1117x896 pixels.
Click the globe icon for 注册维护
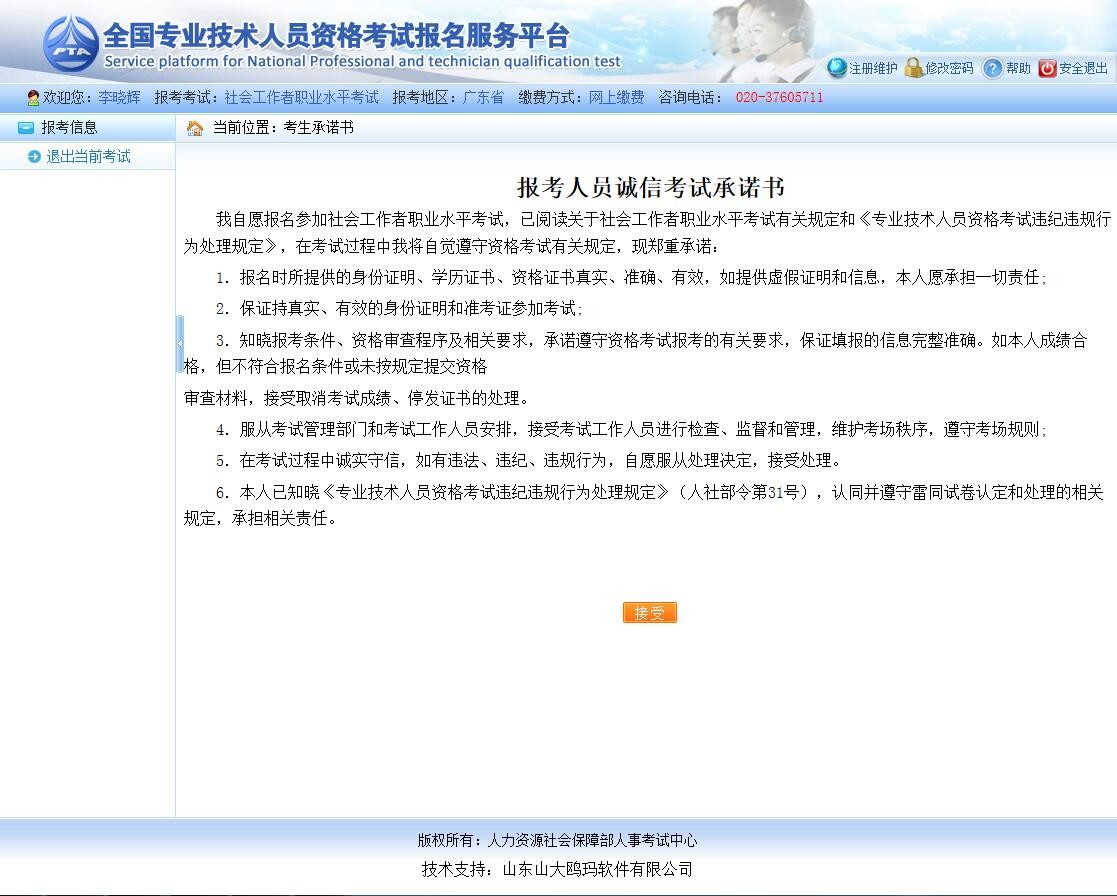[837, 68]
